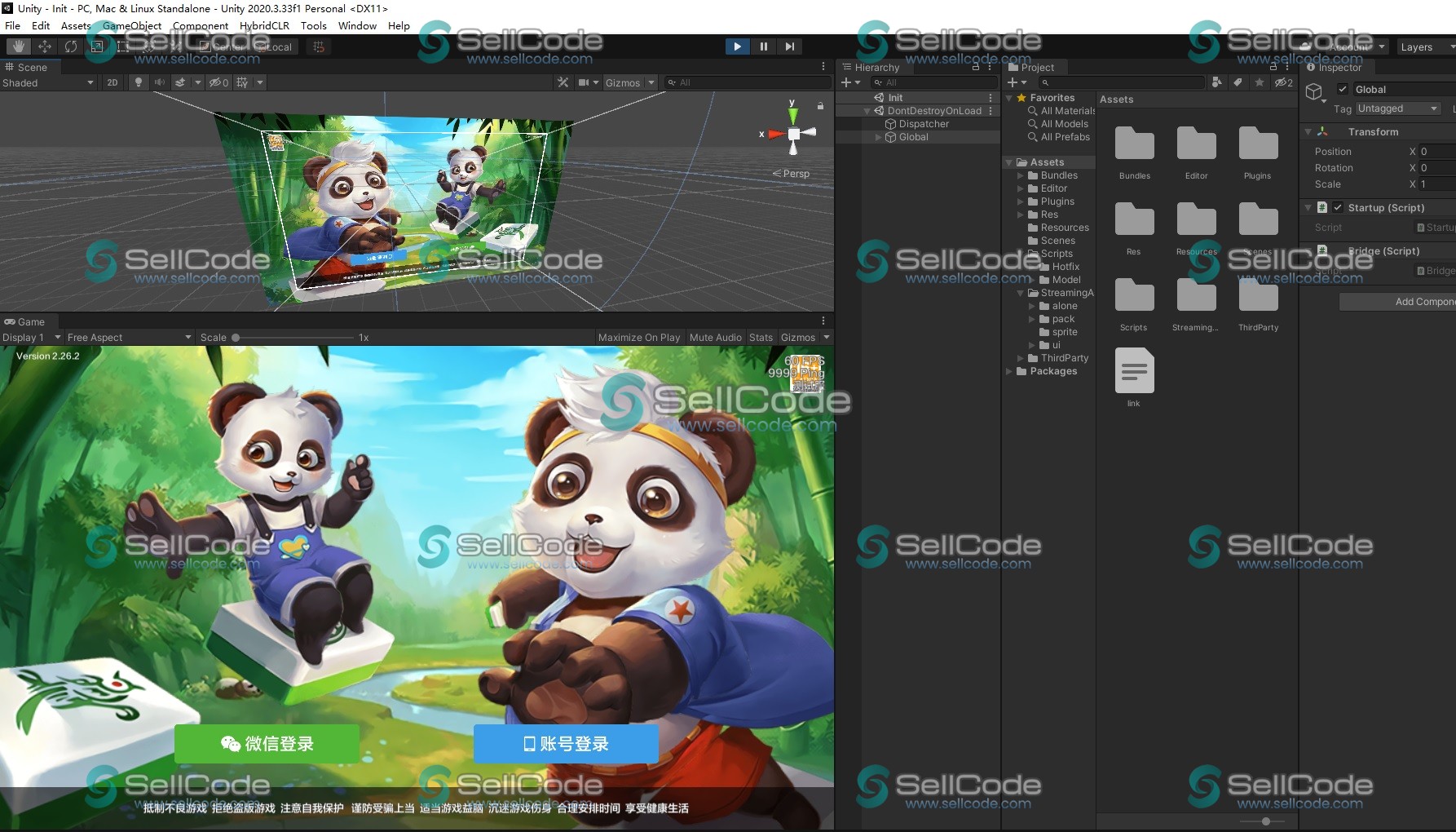Select the Move tool

[x=45, y=46]
